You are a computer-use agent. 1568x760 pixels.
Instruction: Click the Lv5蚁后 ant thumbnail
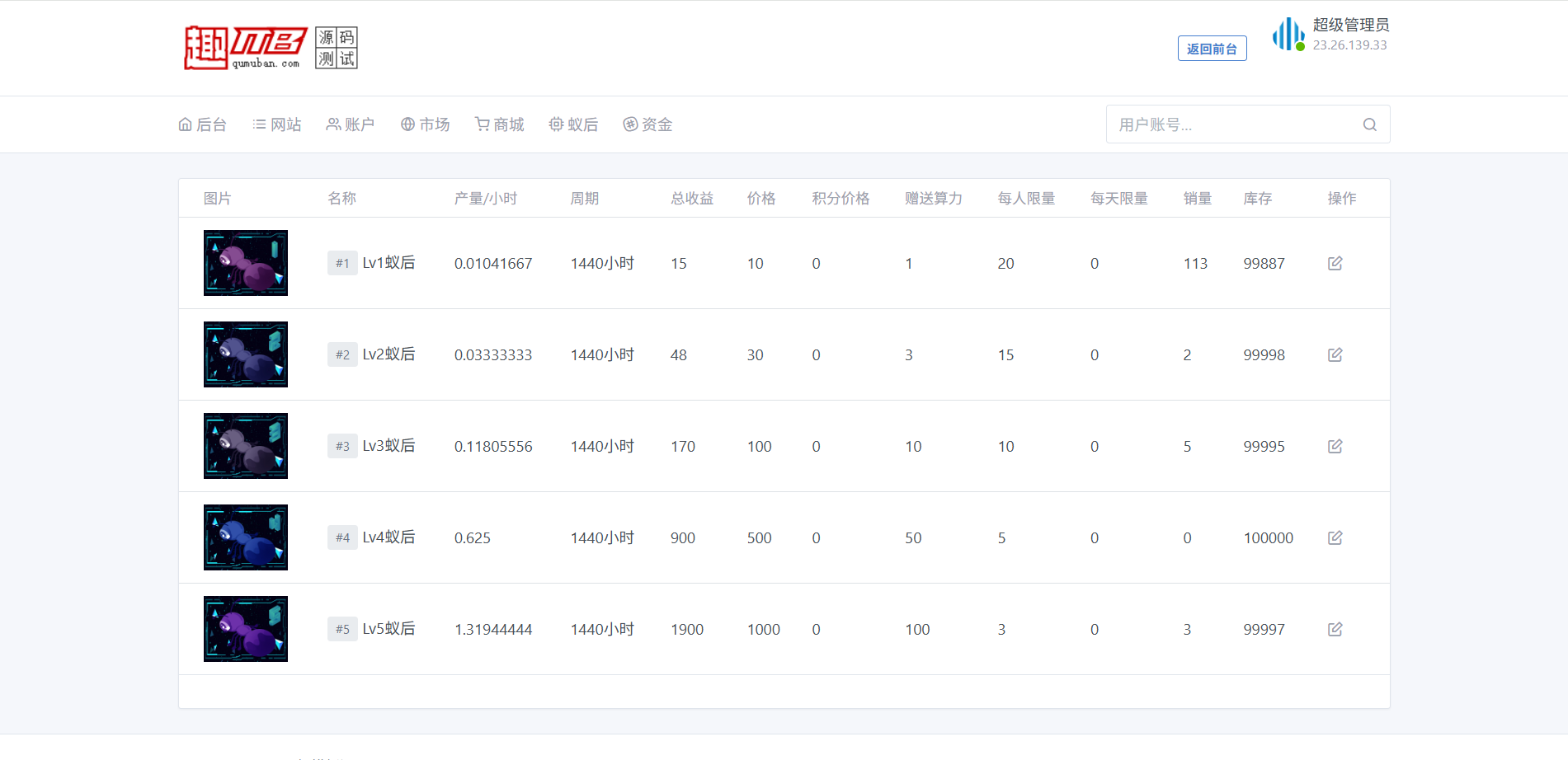click(x=246, y=629)
